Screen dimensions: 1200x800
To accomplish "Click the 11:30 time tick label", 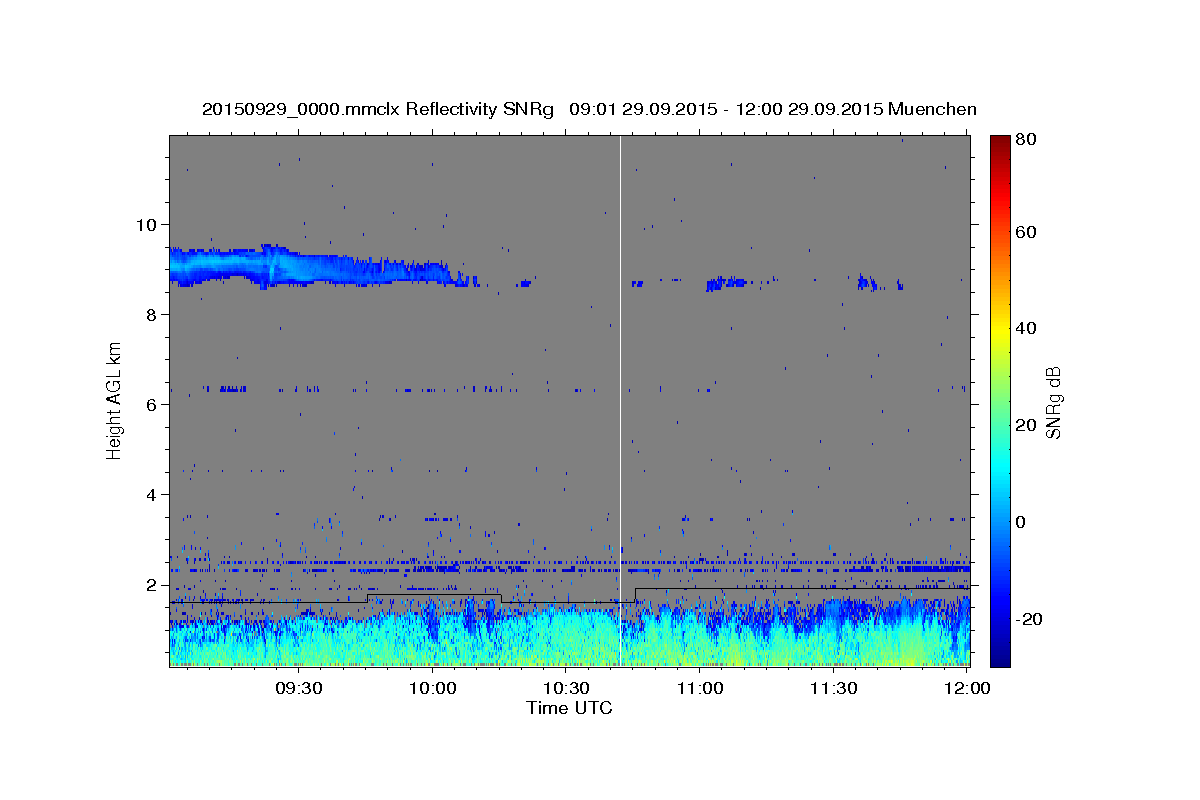I will [832, 689].
